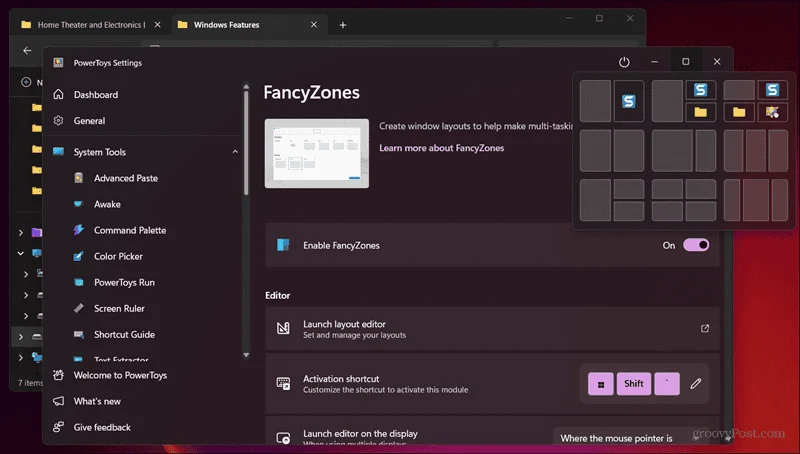
Task: Click '7 items' in the File Explorer status bar
Action: click(x=30, y=383)
